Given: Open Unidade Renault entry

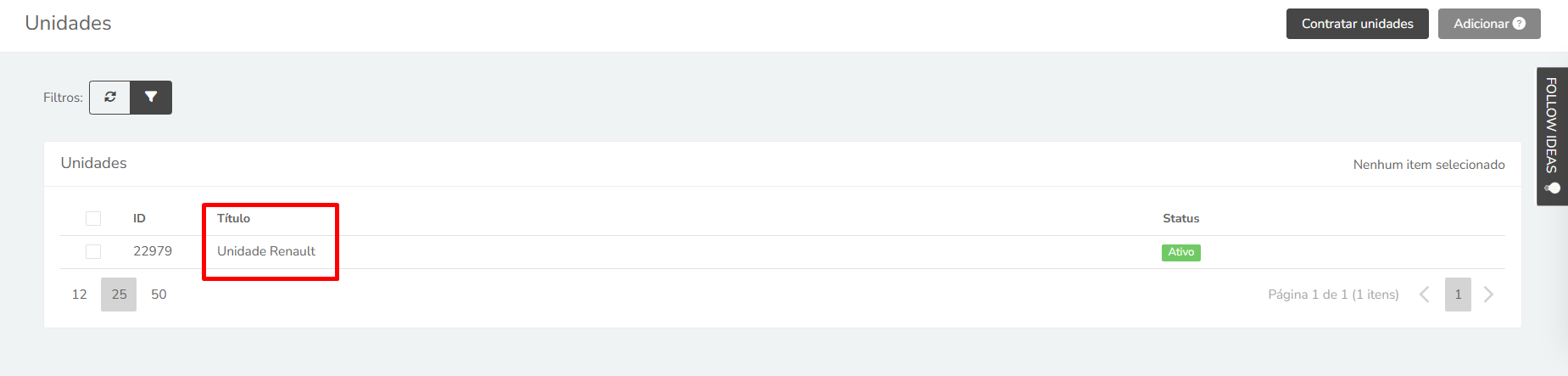Looking at the screenshot, I should point(266,251).
